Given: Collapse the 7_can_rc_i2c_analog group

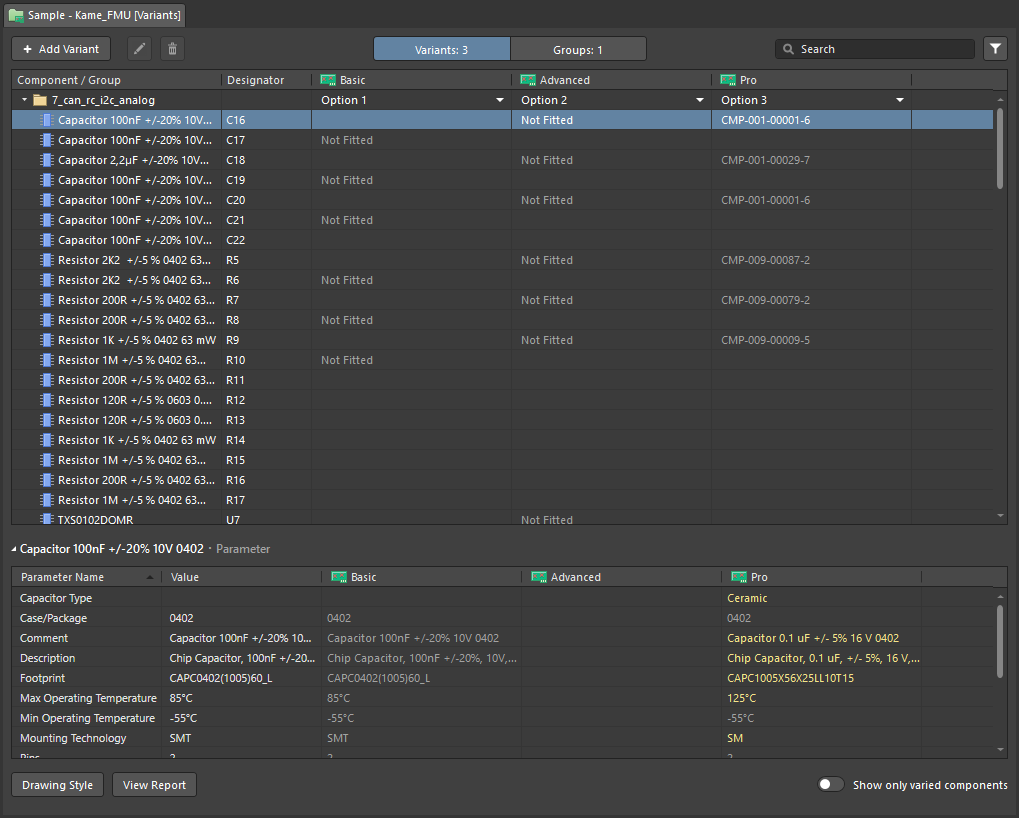Looking at the screenshot, I should pyautogui.click(x=24, y=100).
